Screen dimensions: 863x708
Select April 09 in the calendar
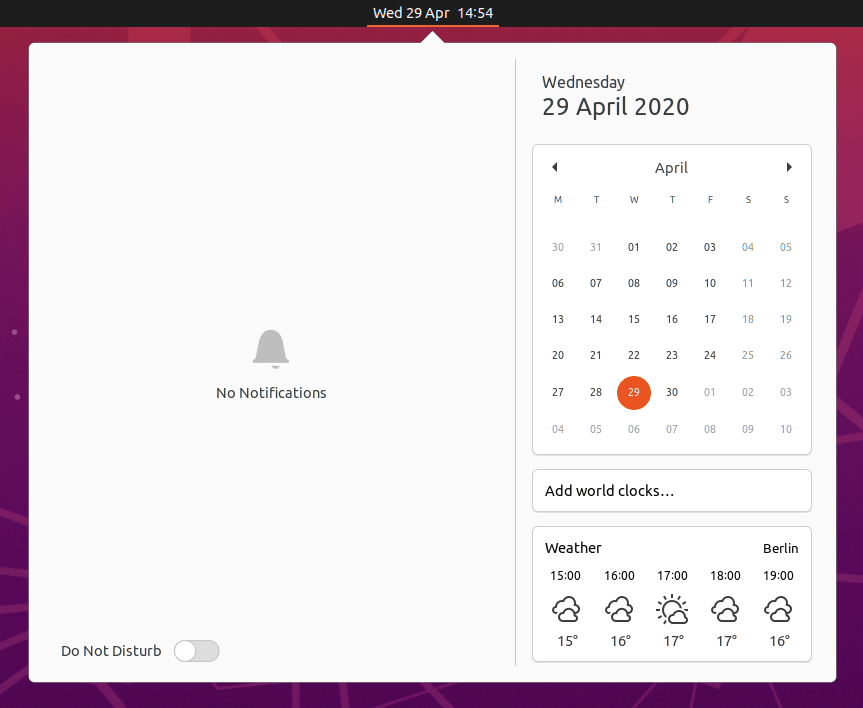pos(672,283)
